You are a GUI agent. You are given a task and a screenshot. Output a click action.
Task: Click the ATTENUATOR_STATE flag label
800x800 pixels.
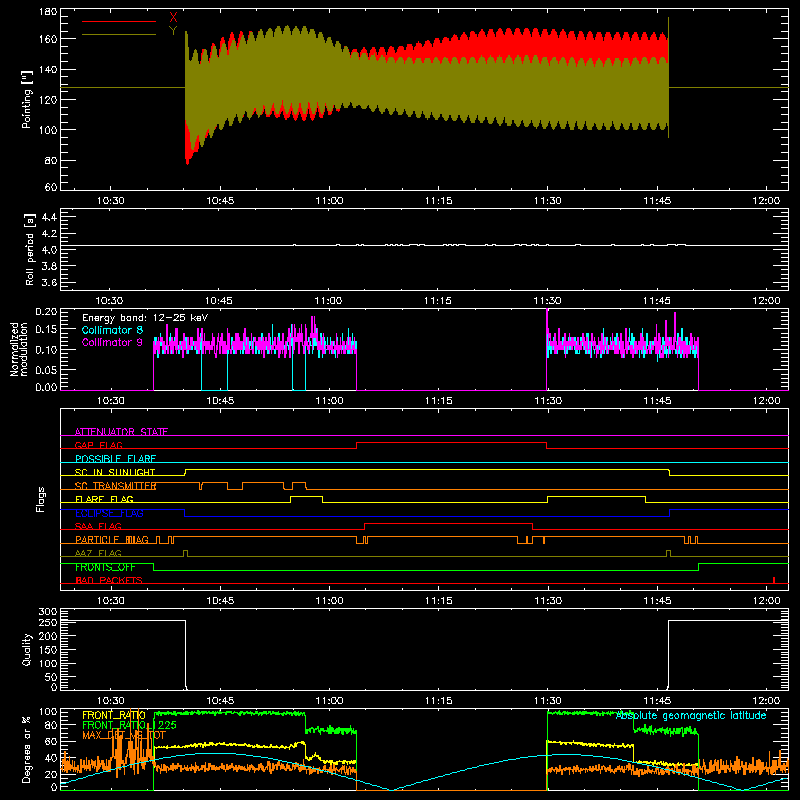pyautogui.click(x=121, y=432)
